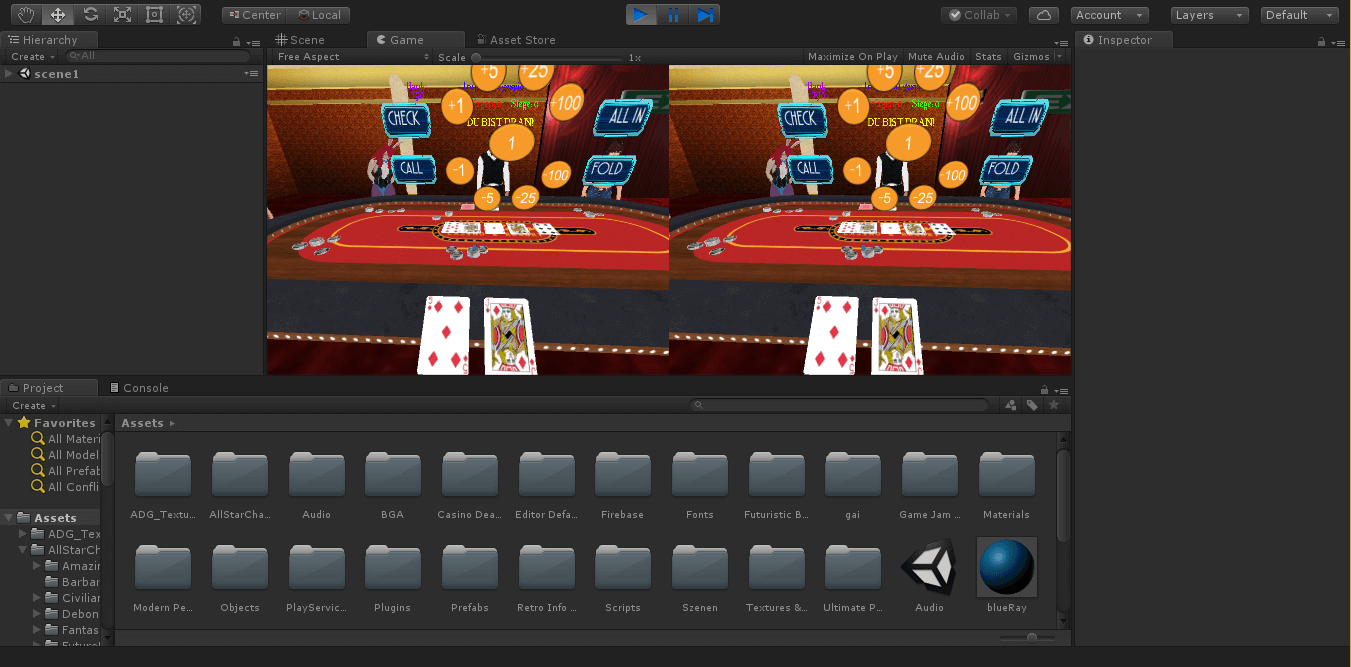1351x667 pixels.
Task: Adjust the Game view Scale slider
Action: (x=546, y=58)
